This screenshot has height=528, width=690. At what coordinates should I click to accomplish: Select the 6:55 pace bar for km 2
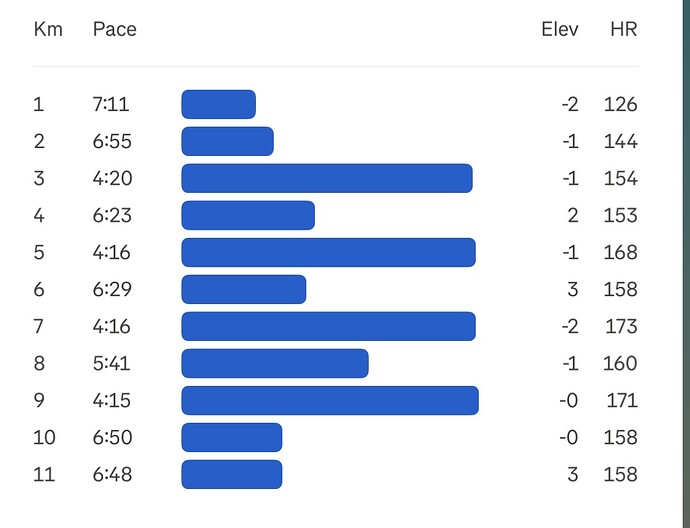click(227, 141)
